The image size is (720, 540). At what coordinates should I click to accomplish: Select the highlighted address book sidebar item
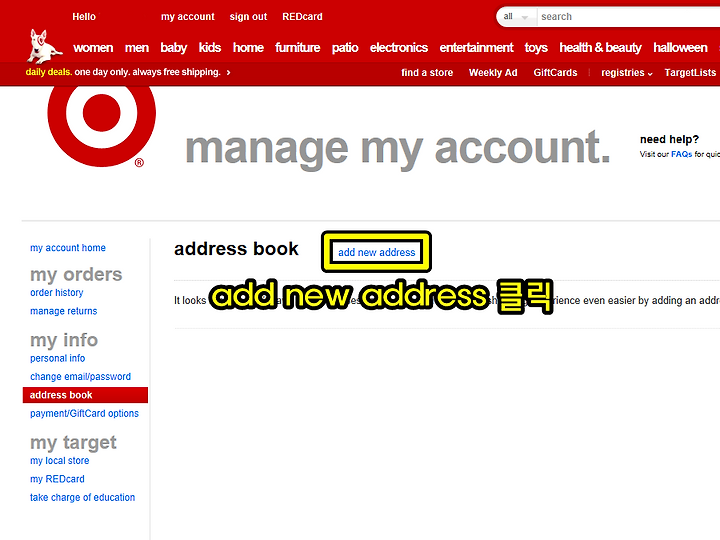click(85, 395)
